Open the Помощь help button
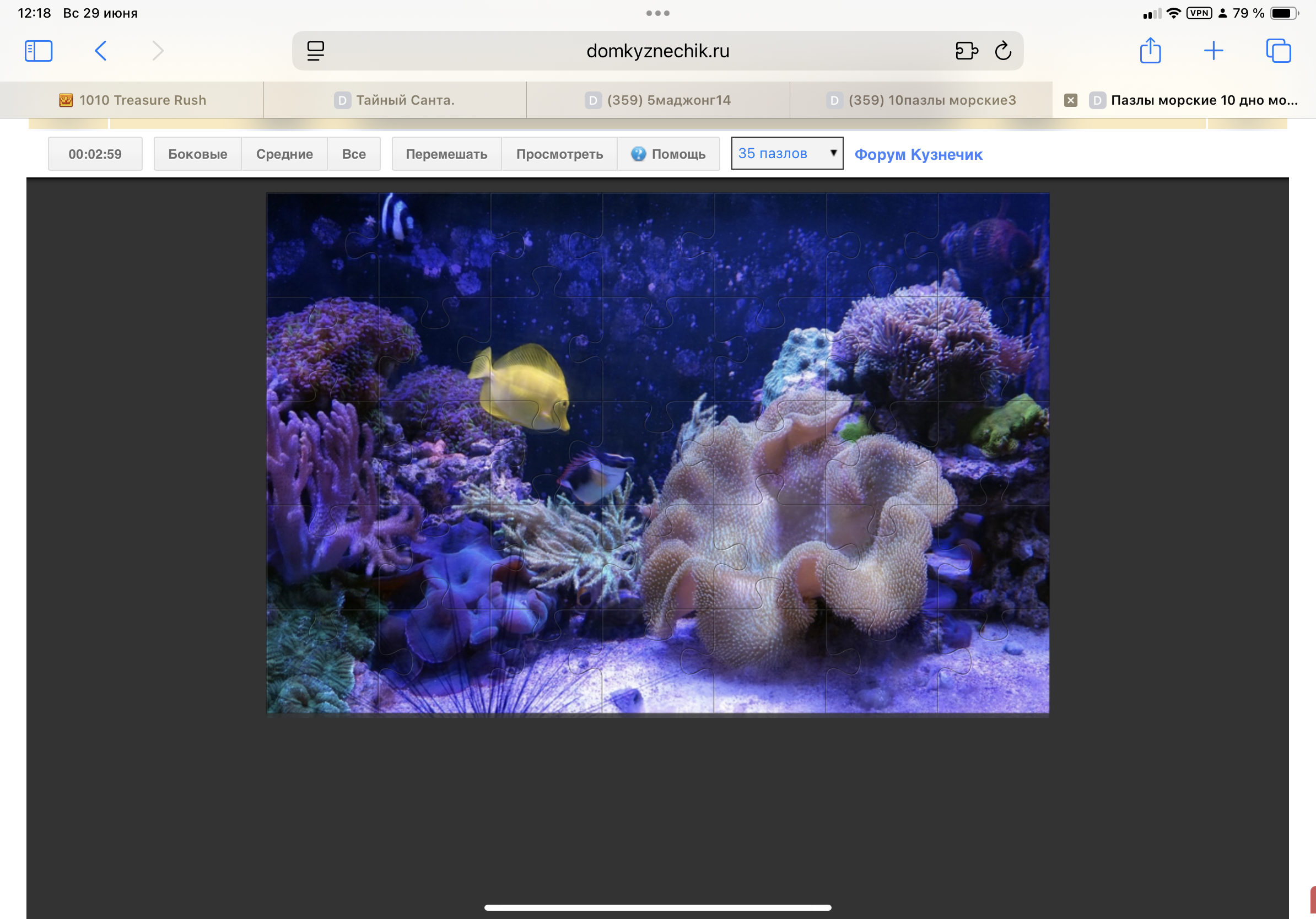 [x=668, y=154]
